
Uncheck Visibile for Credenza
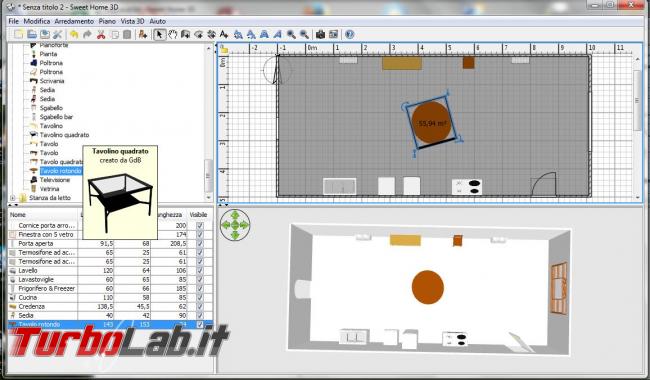200,307
